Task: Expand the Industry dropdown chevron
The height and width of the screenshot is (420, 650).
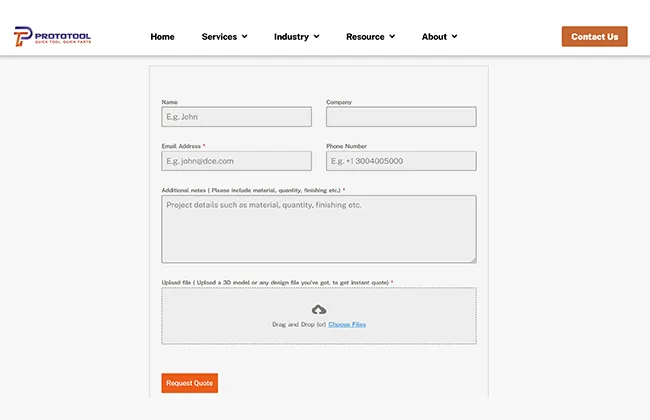Action: 316,37
